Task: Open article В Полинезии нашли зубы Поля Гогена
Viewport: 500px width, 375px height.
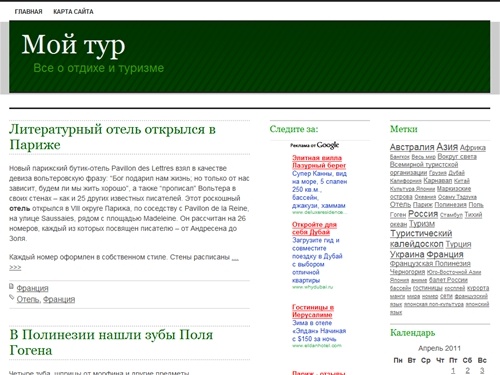Action: point(111,342)
